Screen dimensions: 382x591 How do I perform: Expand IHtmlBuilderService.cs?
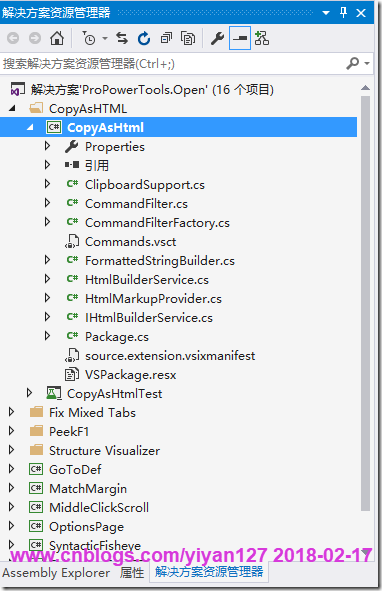click(x=48, y=317)
